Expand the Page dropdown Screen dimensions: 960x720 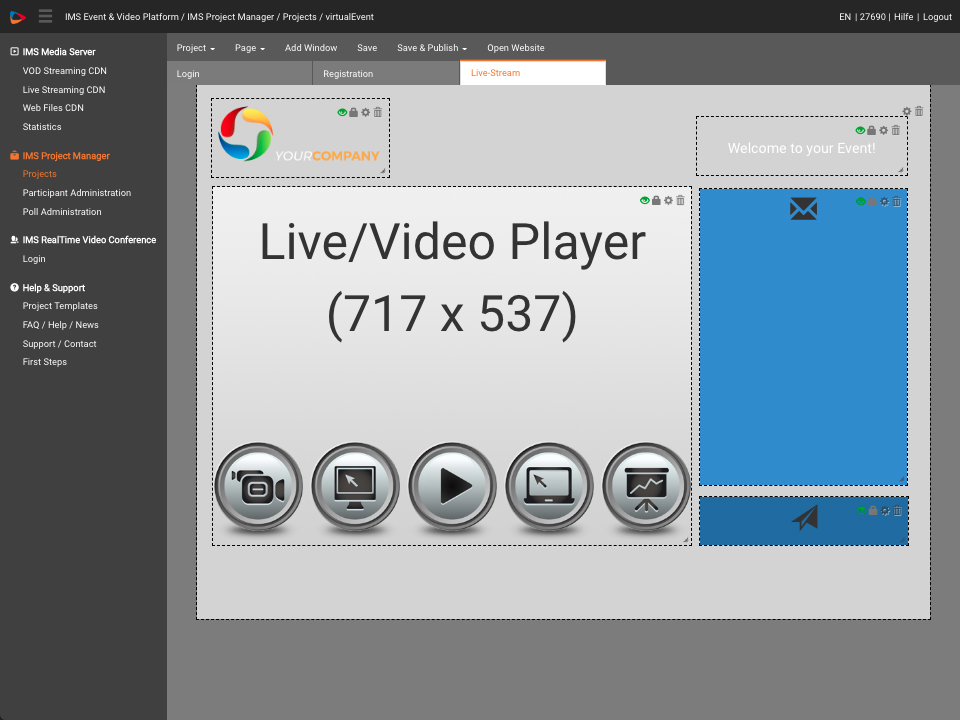click(x=249, y=48)
